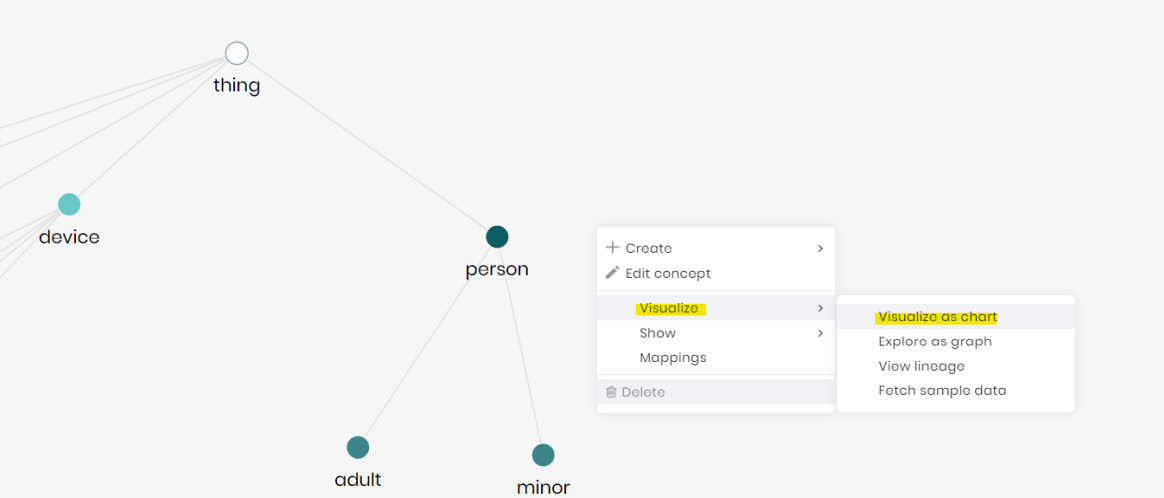Expand the Create submenu arrow
Image resolution: width=1164 pixels, height=498 pixels.
(820, 248)
